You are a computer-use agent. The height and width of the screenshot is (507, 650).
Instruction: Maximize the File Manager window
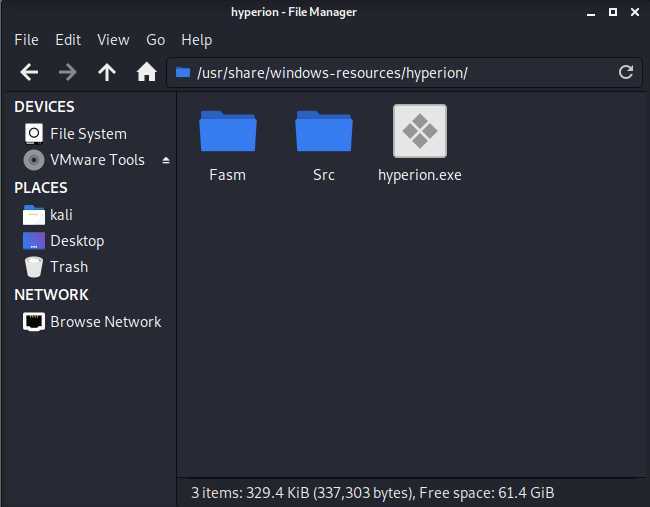tap(613, 12)
